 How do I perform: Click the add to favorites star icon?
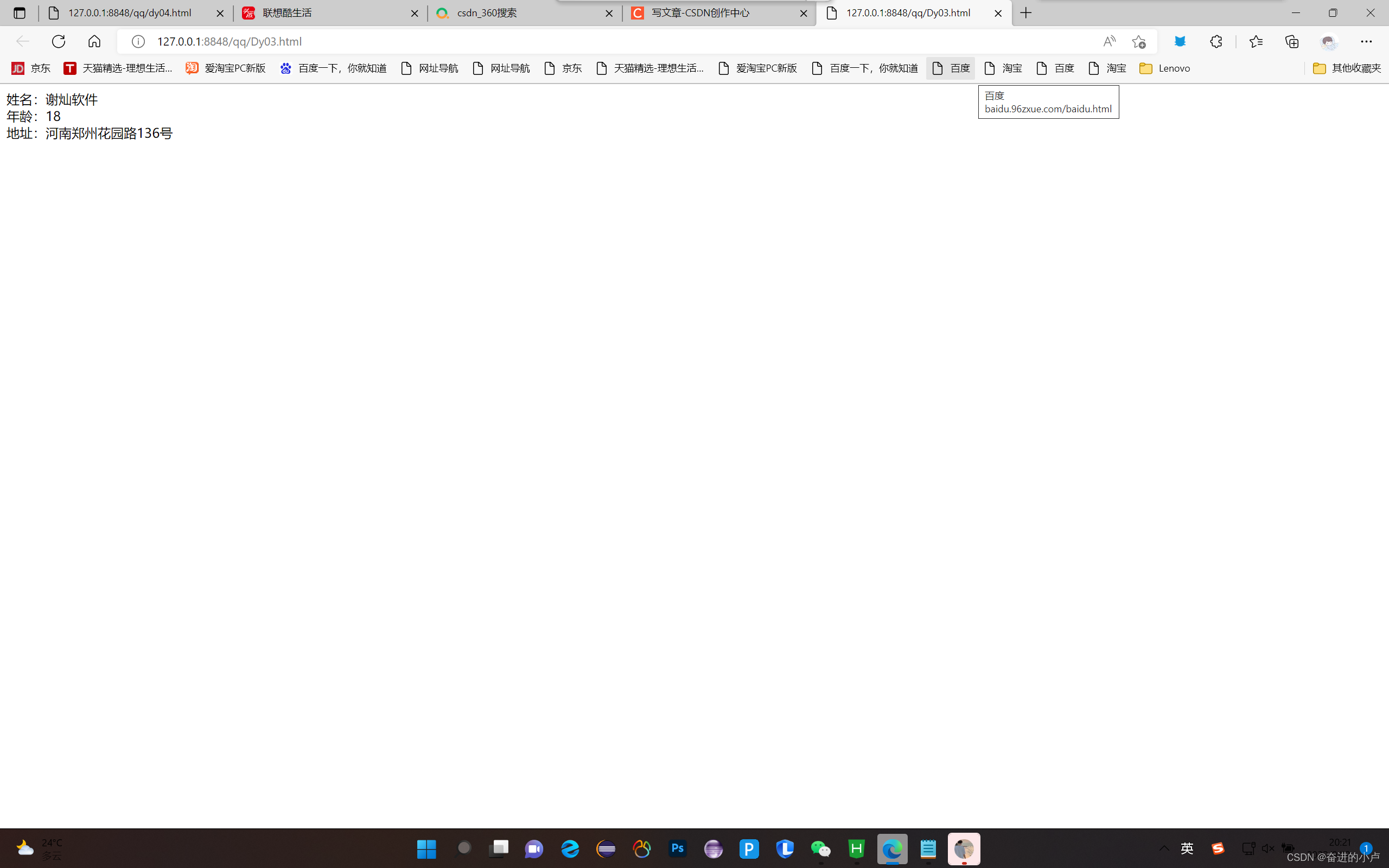[x=1139, y=41]
